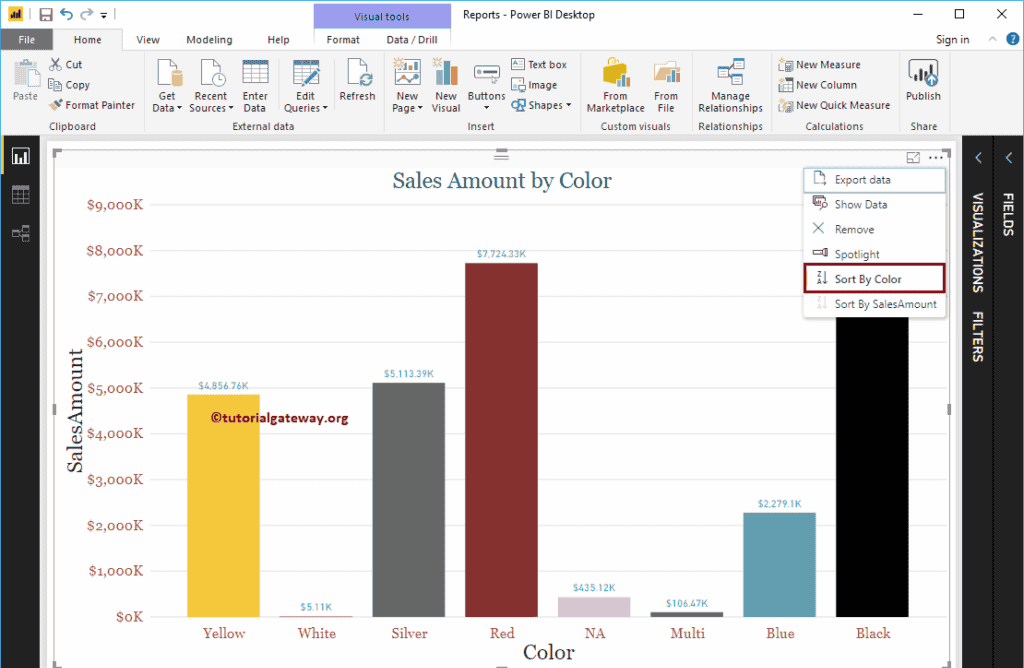Screen dimensions: 1024x668
Task: Redo the last undone action
Action: pos(86,14)
